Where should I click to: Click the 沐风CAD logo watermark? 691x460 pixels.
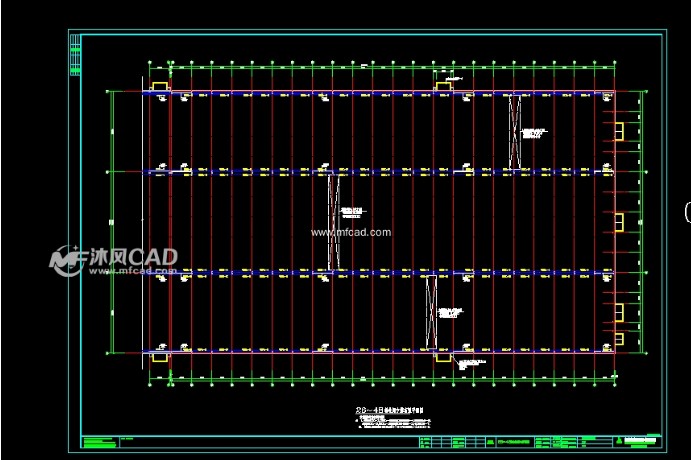tap(114, 259)
